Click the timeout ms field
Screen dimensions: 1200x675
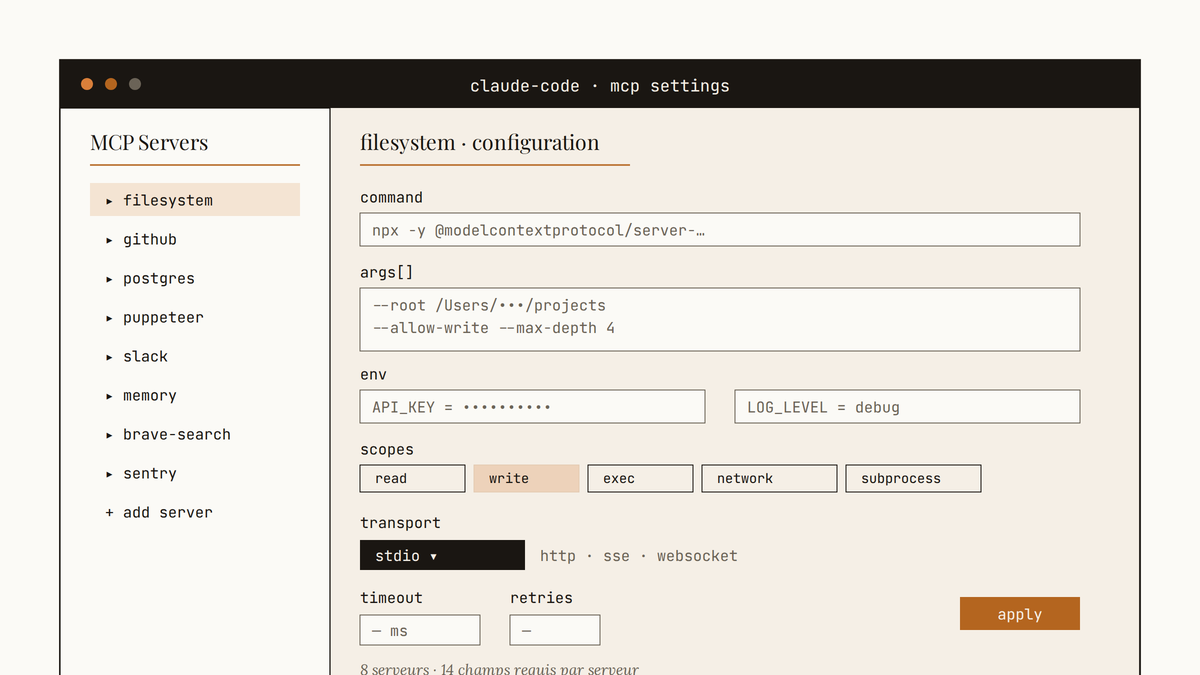(x=420, y=630)
